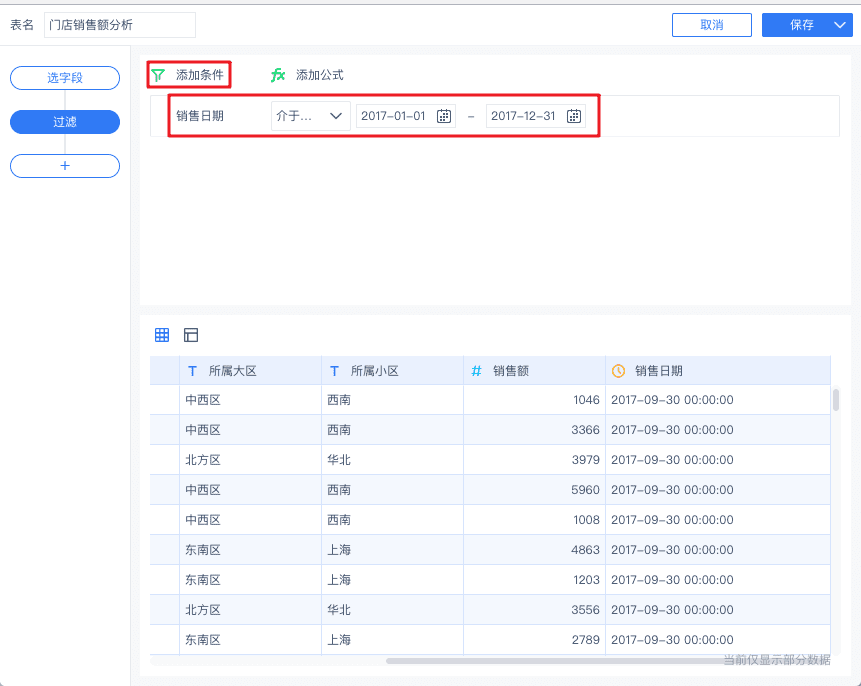Click 添加公式 to add a formula
861x686 pixels.
coord(308,75)
